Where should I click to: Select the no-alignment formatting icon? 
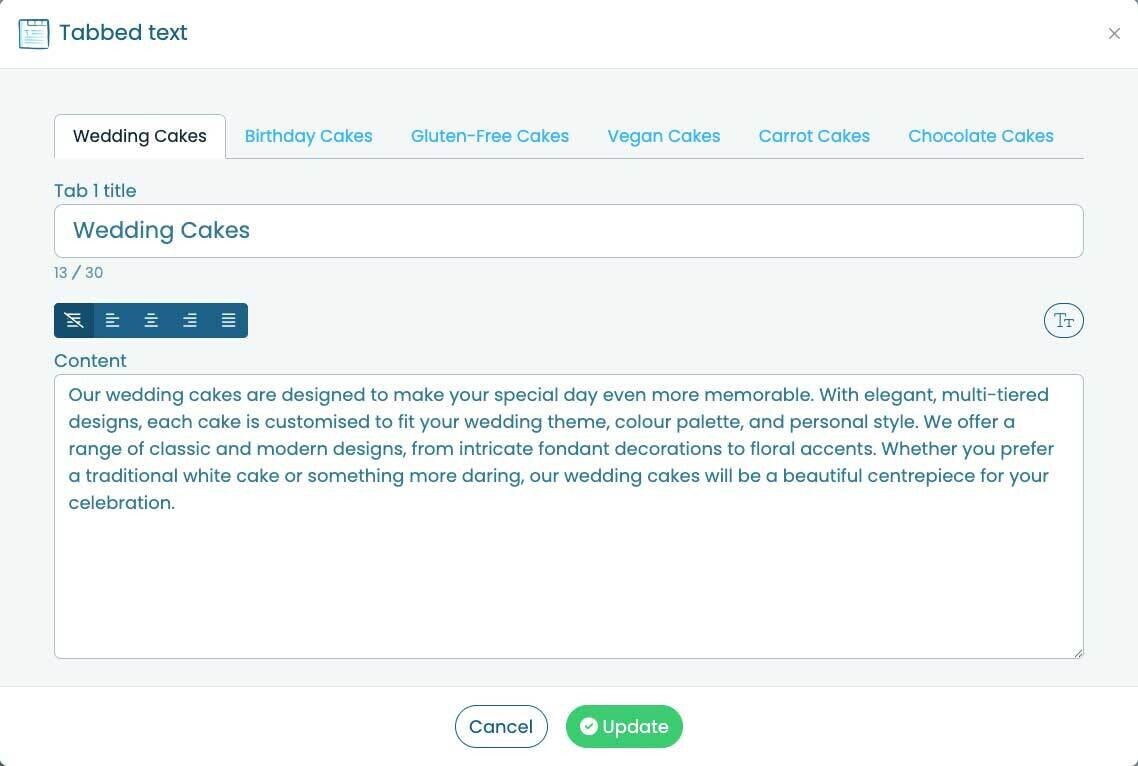pyautogui.click(x=74, y=320)
